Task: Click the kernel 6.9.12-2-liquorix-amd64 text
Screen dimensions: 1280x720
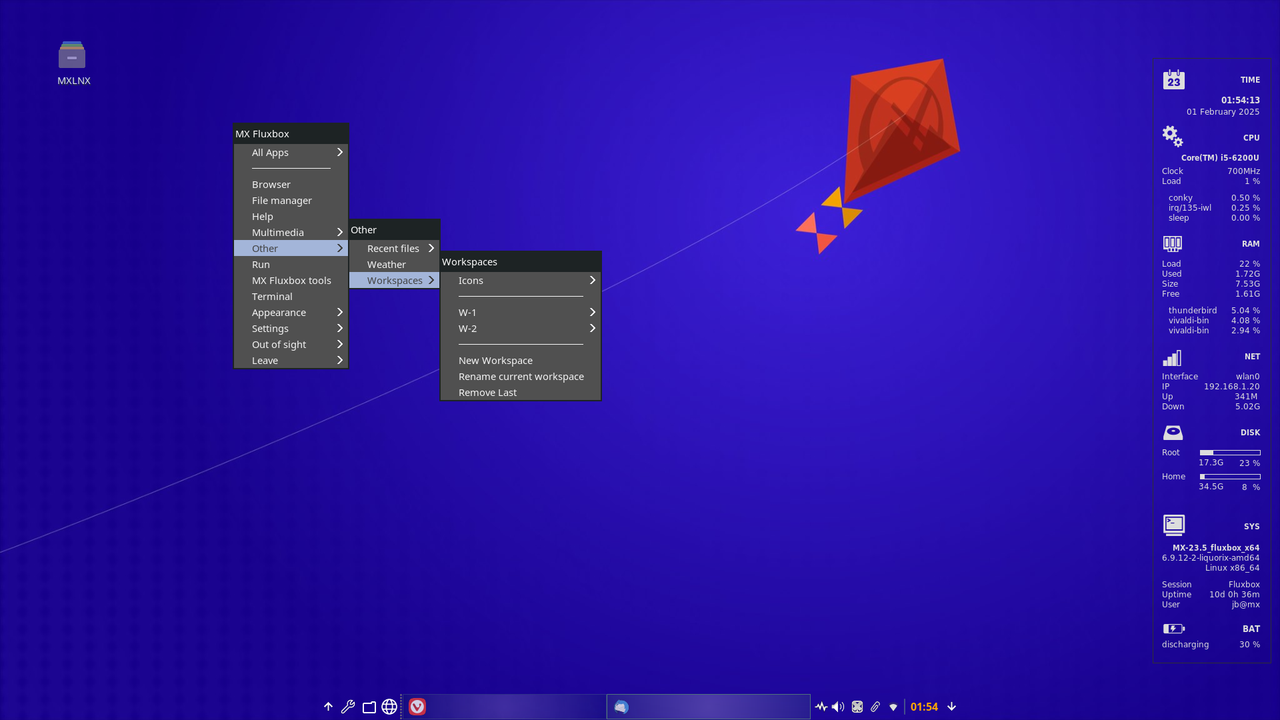Action: coord(1211,558)
